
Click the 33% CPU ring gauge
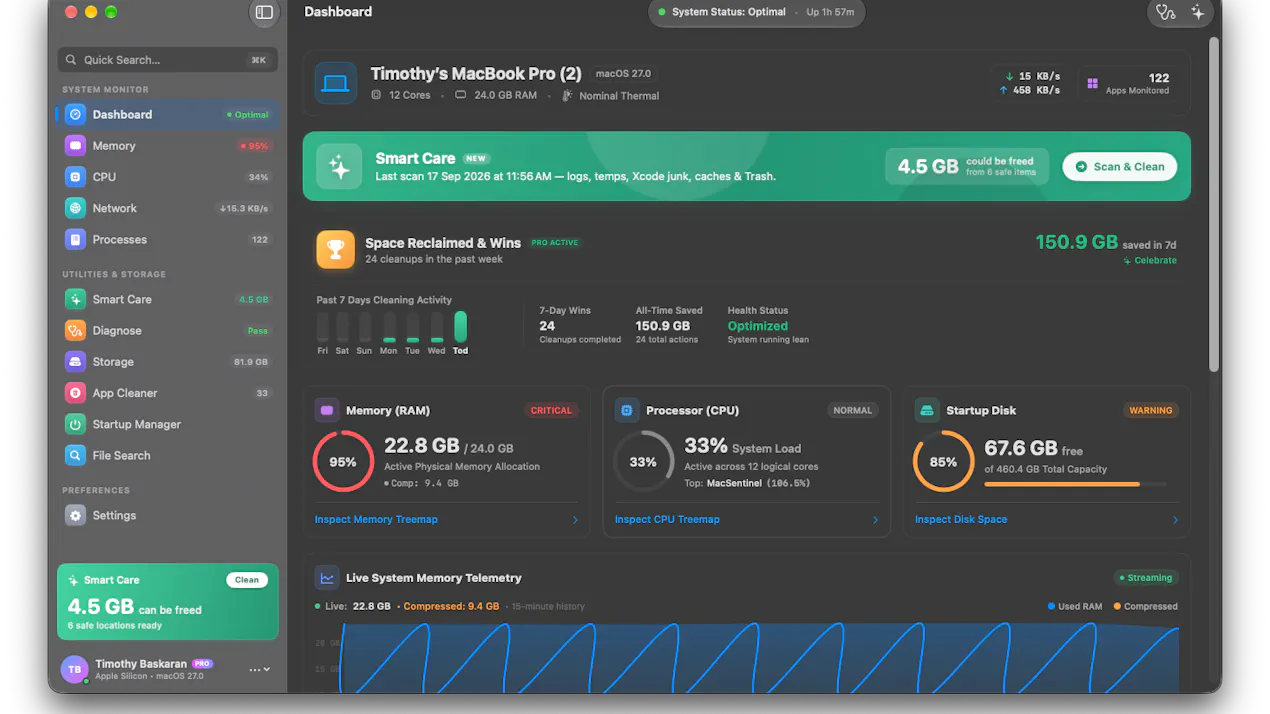point(643,462)
